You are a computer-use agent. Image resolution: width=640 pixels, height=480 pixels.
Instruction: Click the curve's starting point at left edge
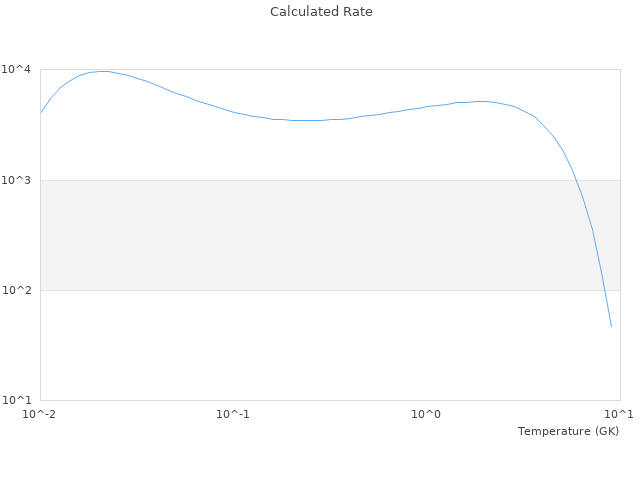click(x=41, y=112)
